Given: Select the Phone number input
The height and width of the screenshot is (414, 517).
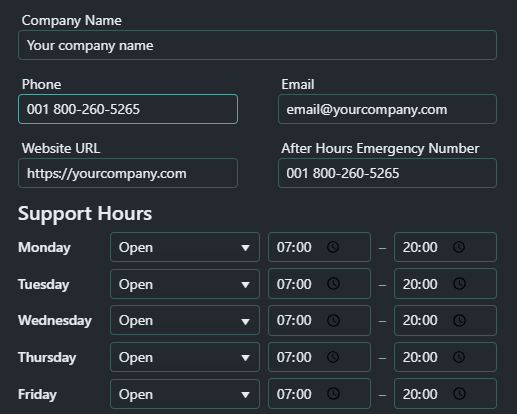Looking at the screenshot, I should pos(128,109).
